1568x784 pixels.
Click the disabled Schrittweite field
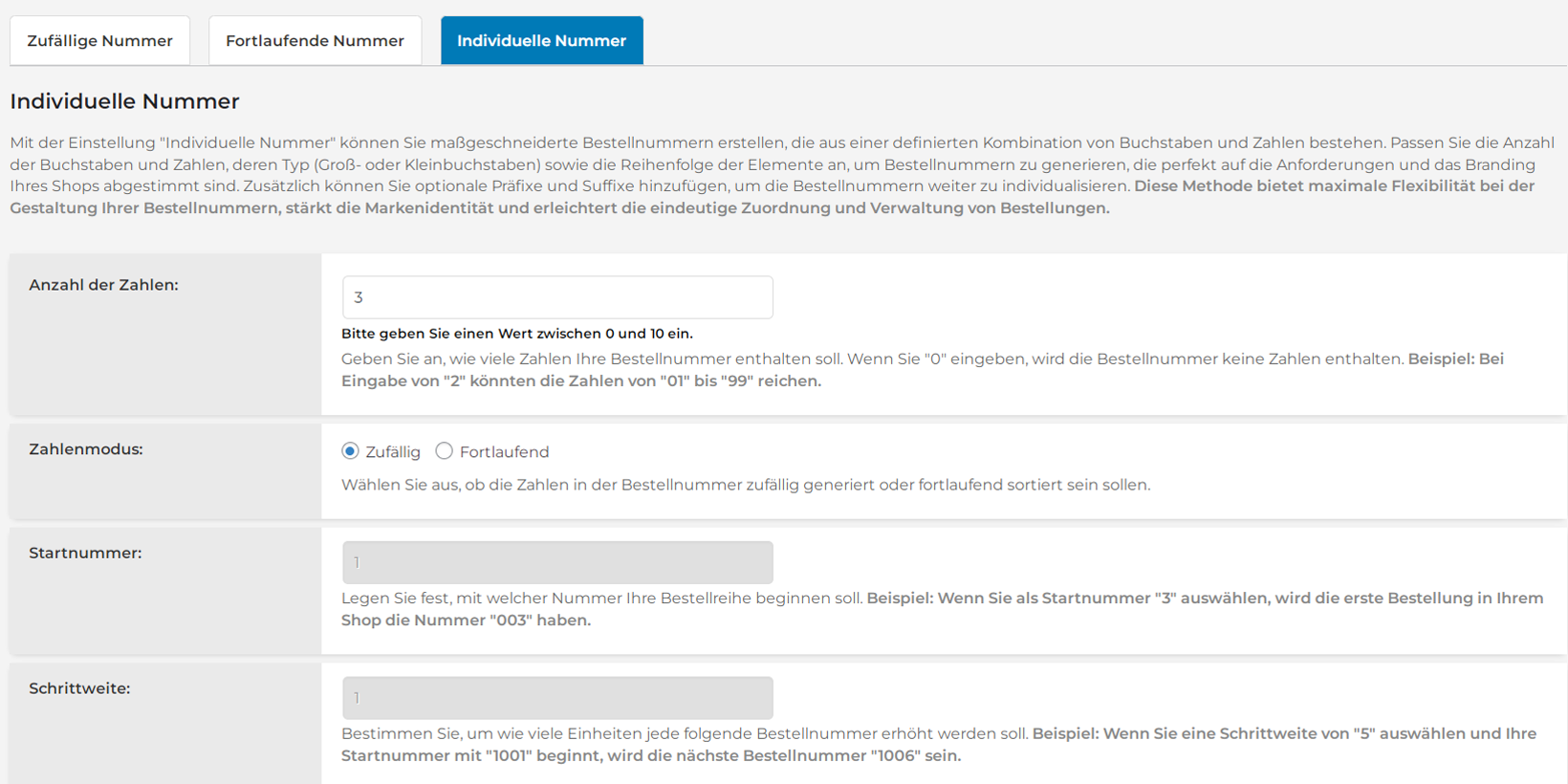point(557,698)
